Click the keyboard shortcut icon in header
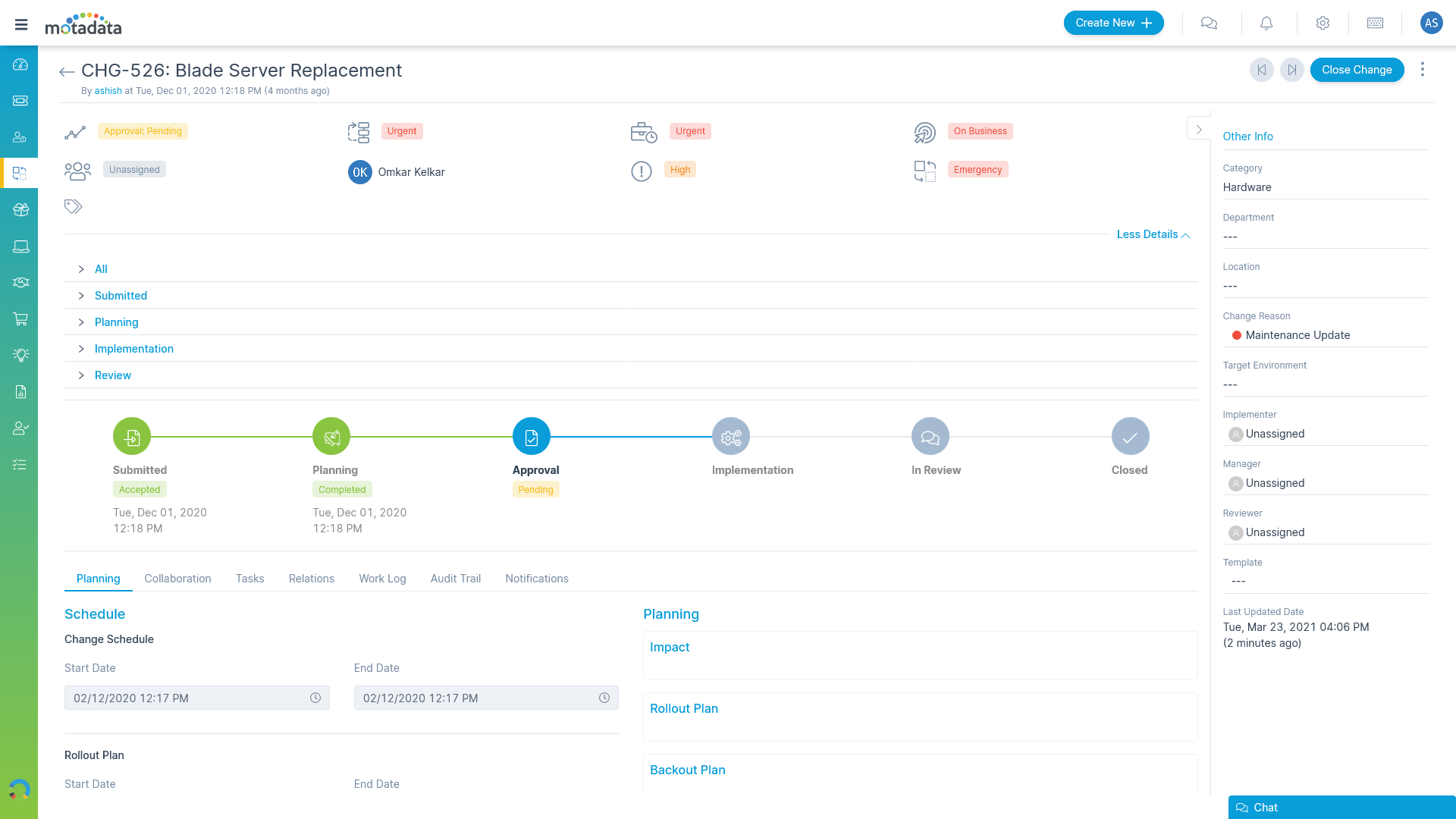The image size is (1456, 819). [x=1376, y=22]
